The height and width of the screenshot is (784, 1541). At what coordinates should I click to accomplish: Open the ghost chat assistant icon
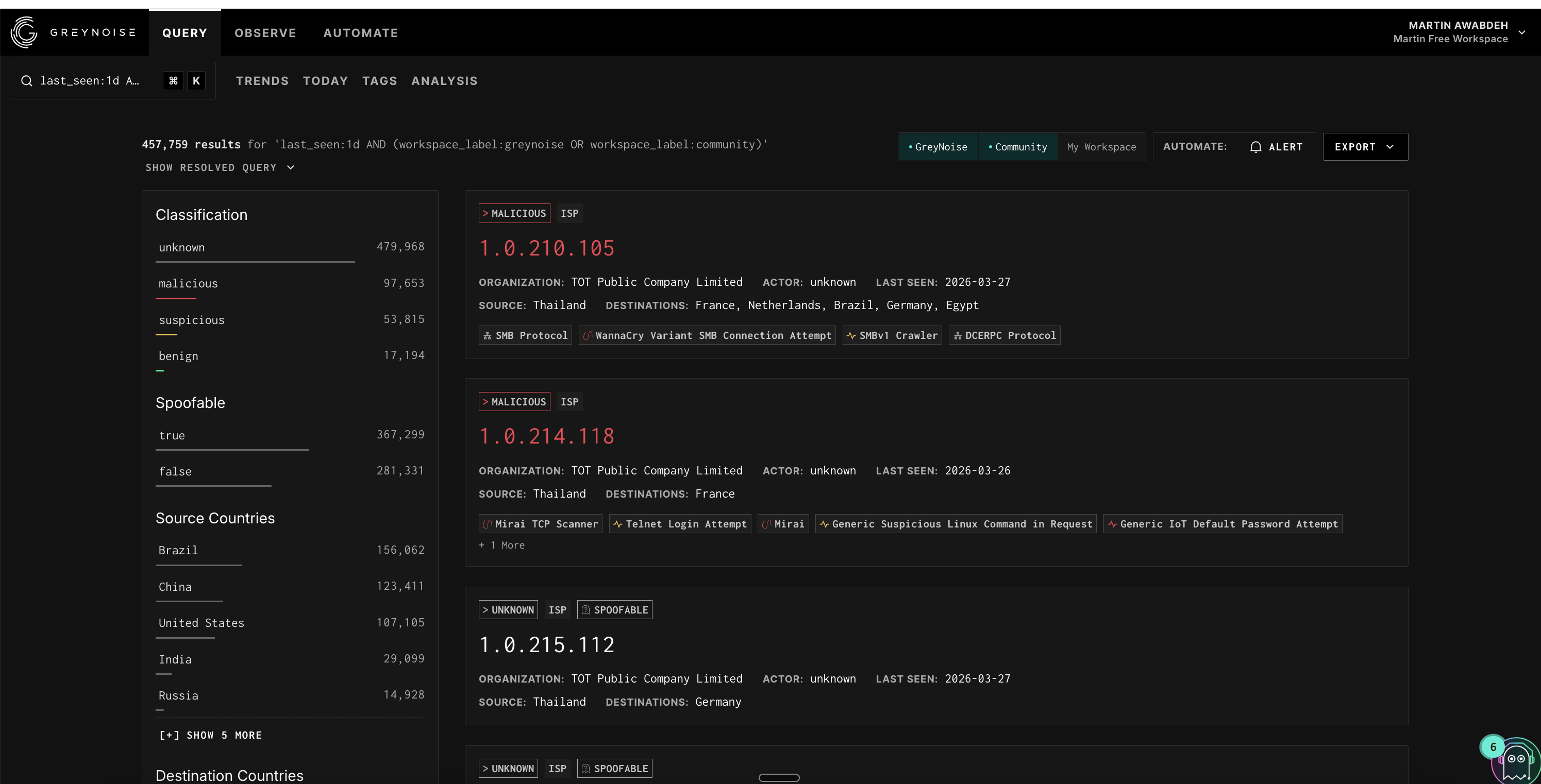click(1516, 761)
